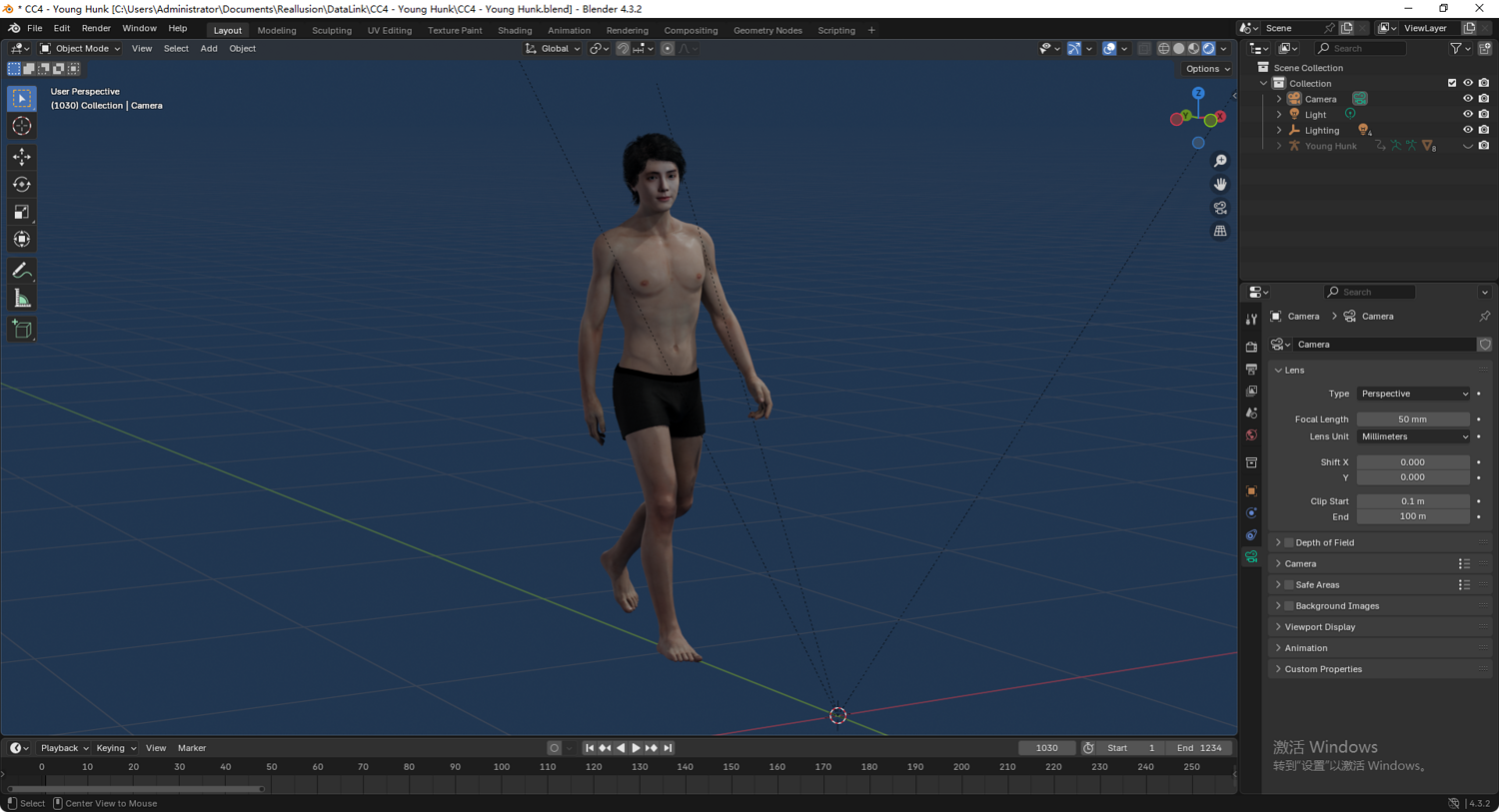
Task: Toggle visibility of Lighting in outliner
Action: (1468, 130)
